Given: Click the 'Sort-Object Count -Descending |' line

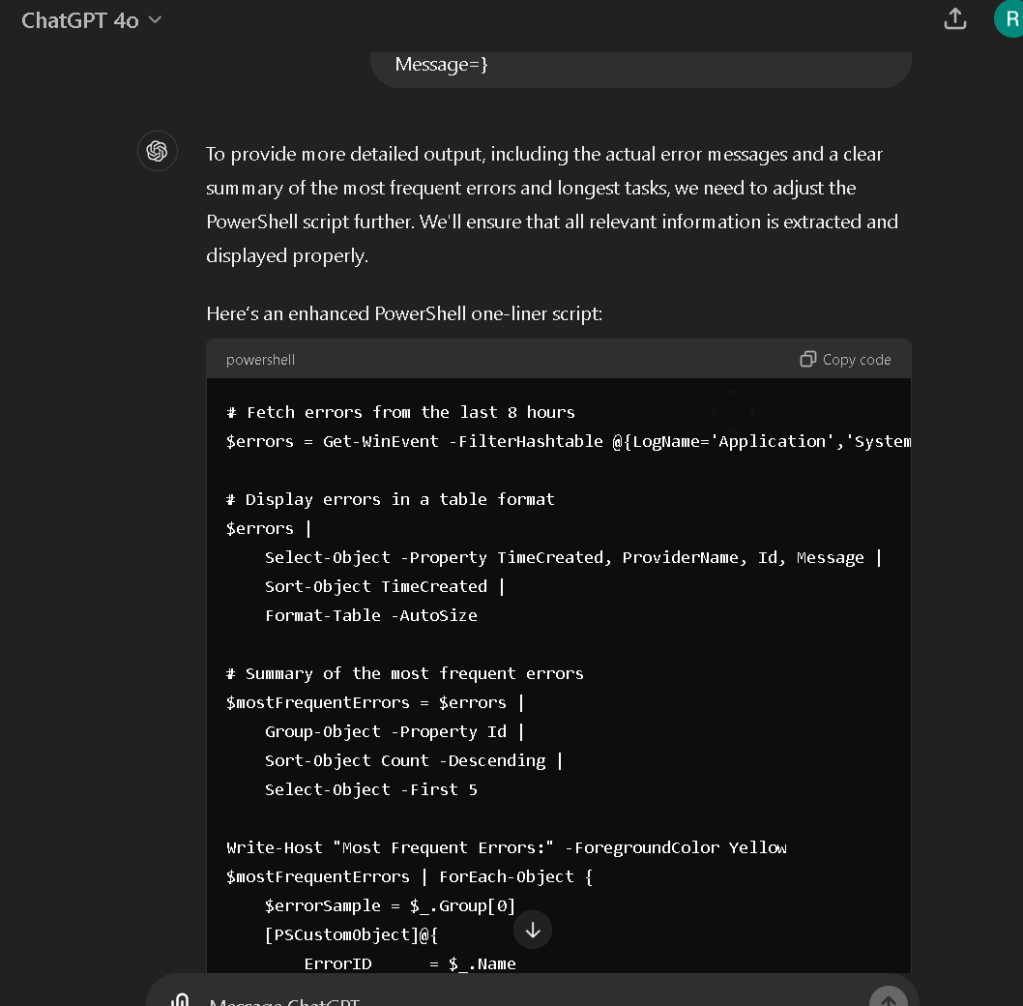Looking at the screenshot, I should click(x=414, y=761).
